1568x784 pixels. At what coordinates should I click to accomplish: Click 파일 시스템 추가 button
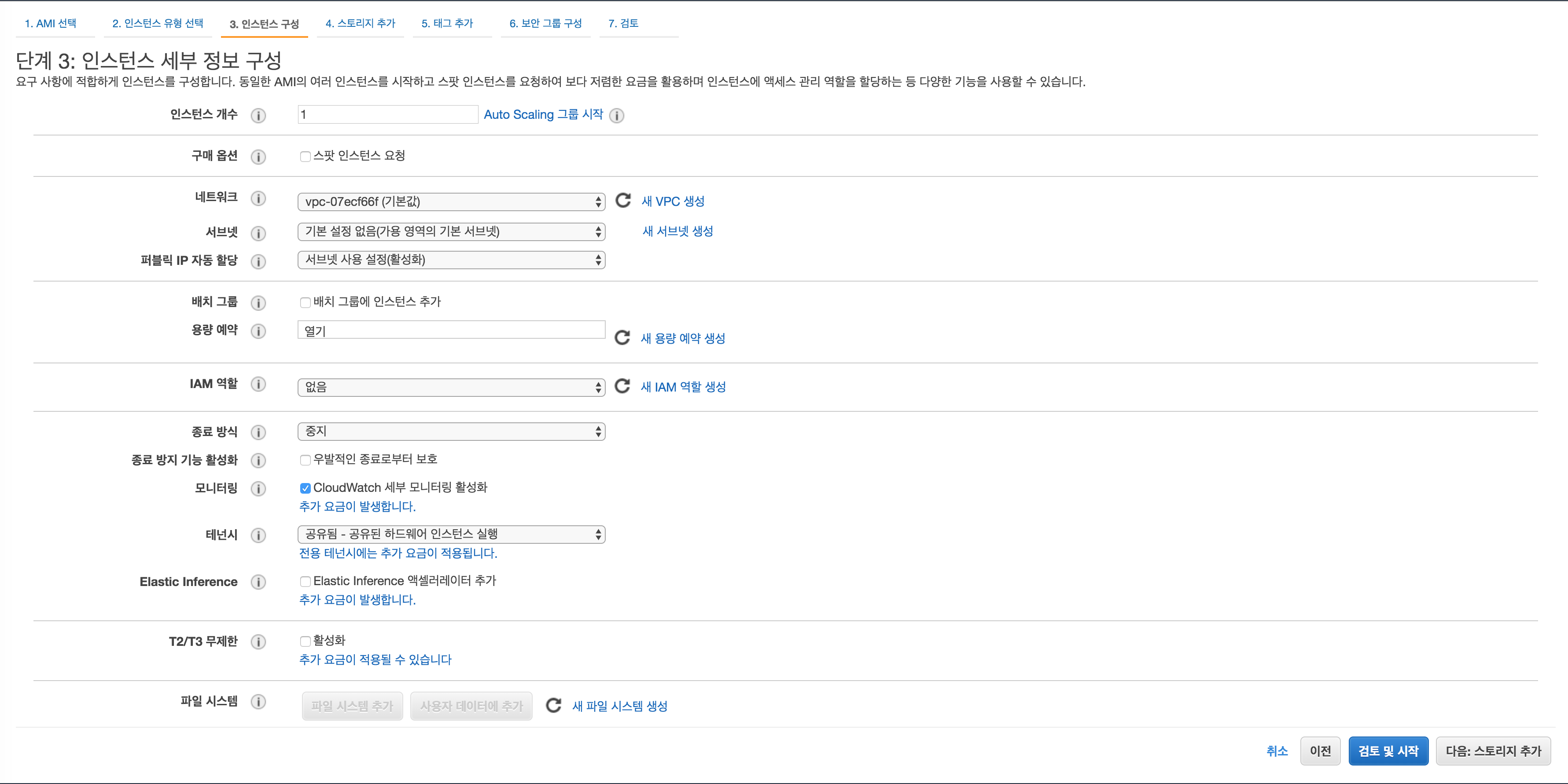coord(353,706)
